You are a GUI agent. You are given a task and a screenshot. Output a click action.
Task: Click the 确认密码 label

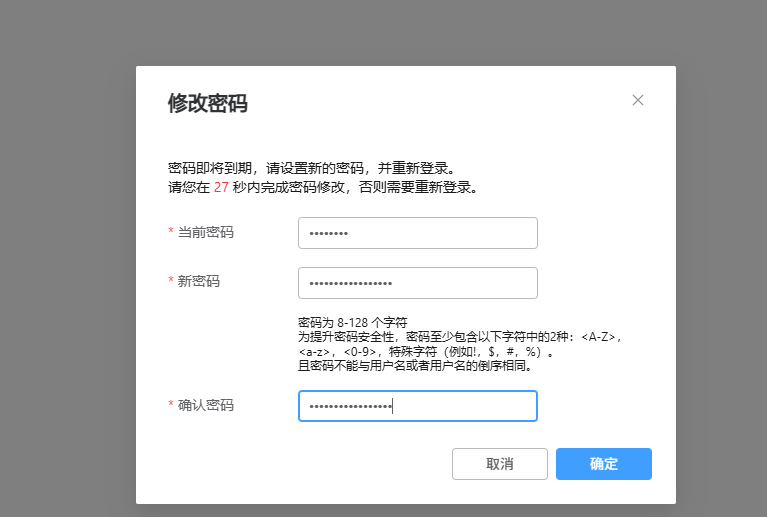(x=205, y=405)
